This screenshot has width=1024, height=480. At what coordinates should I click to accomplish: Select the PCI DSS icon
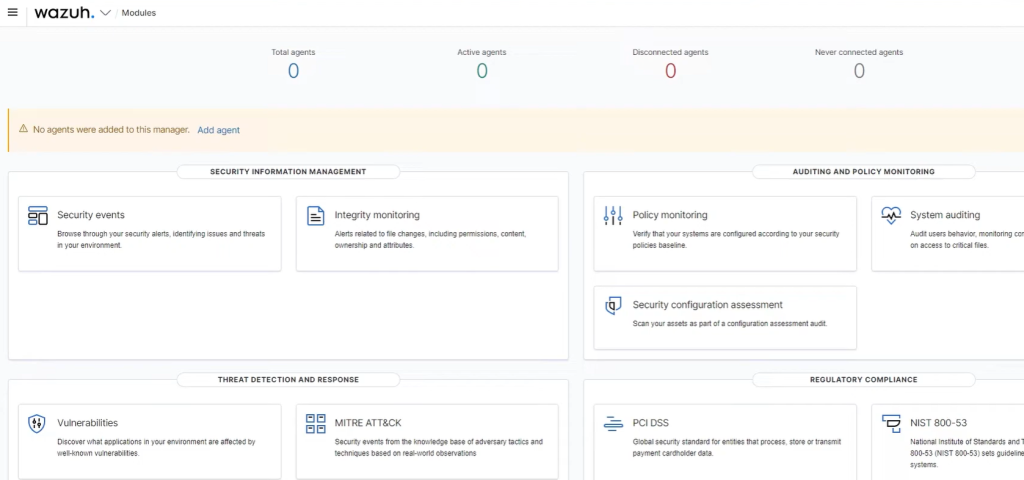[x=613, y=423]
